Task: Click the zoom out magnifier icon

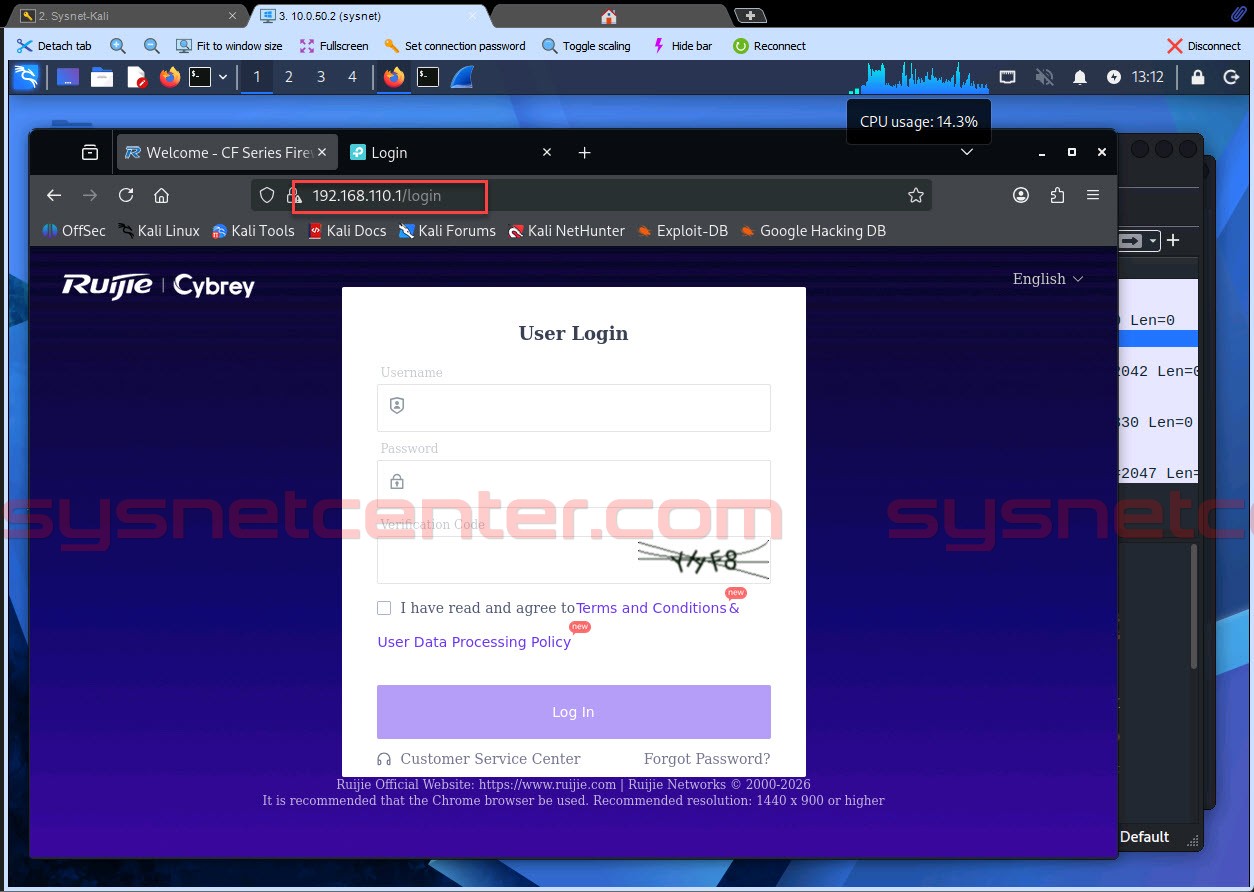Action: pyautogui.click(x=152, y=46)
